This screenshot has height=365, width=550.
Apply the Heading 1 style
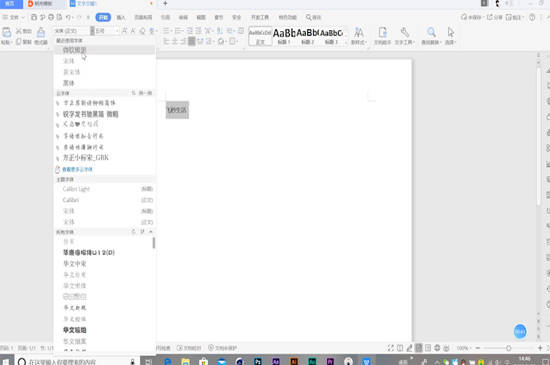point(283,36)
